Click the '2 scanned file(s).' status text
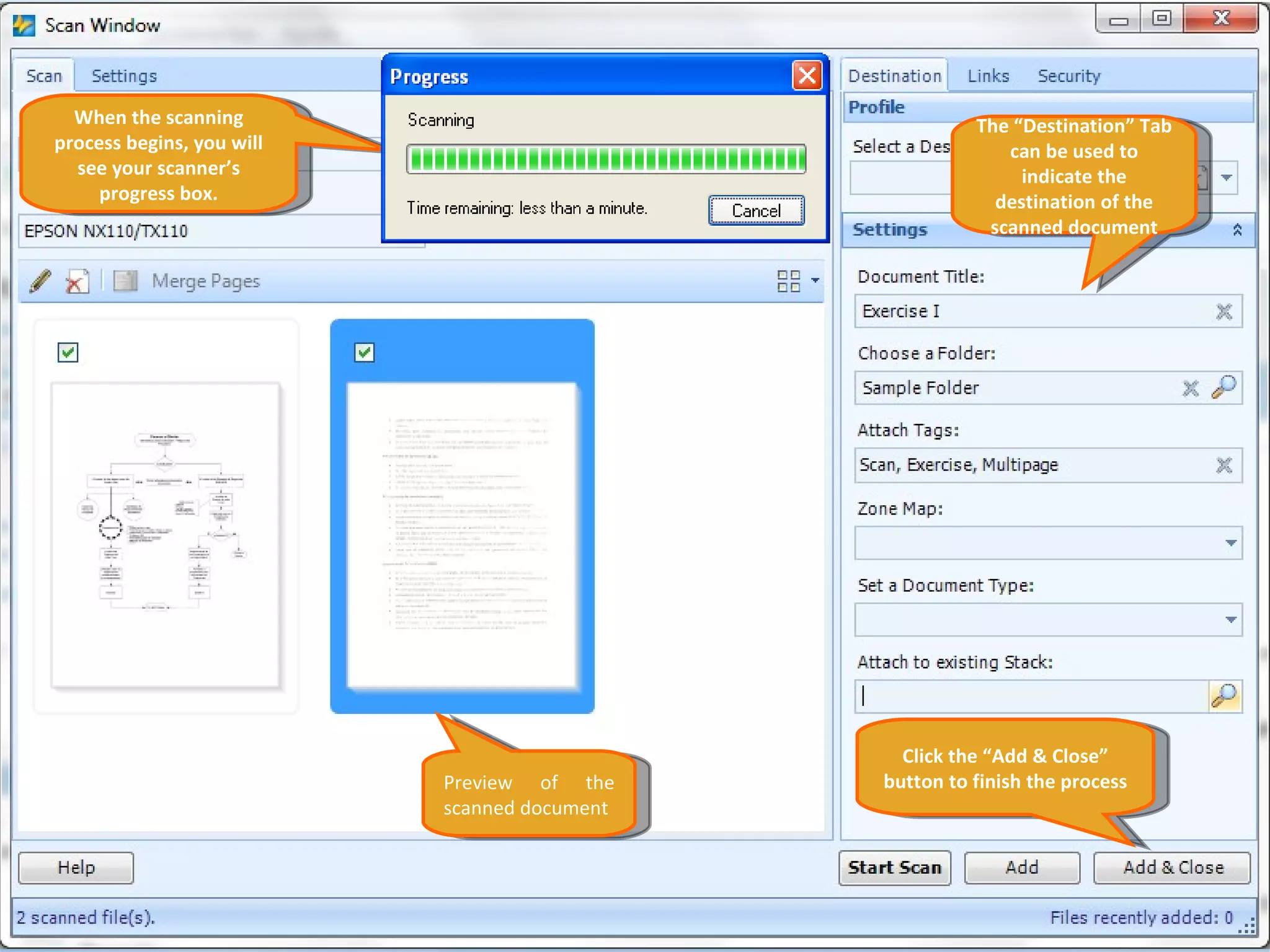Screen dimensions: 1270x952 [x=86, y=917]
